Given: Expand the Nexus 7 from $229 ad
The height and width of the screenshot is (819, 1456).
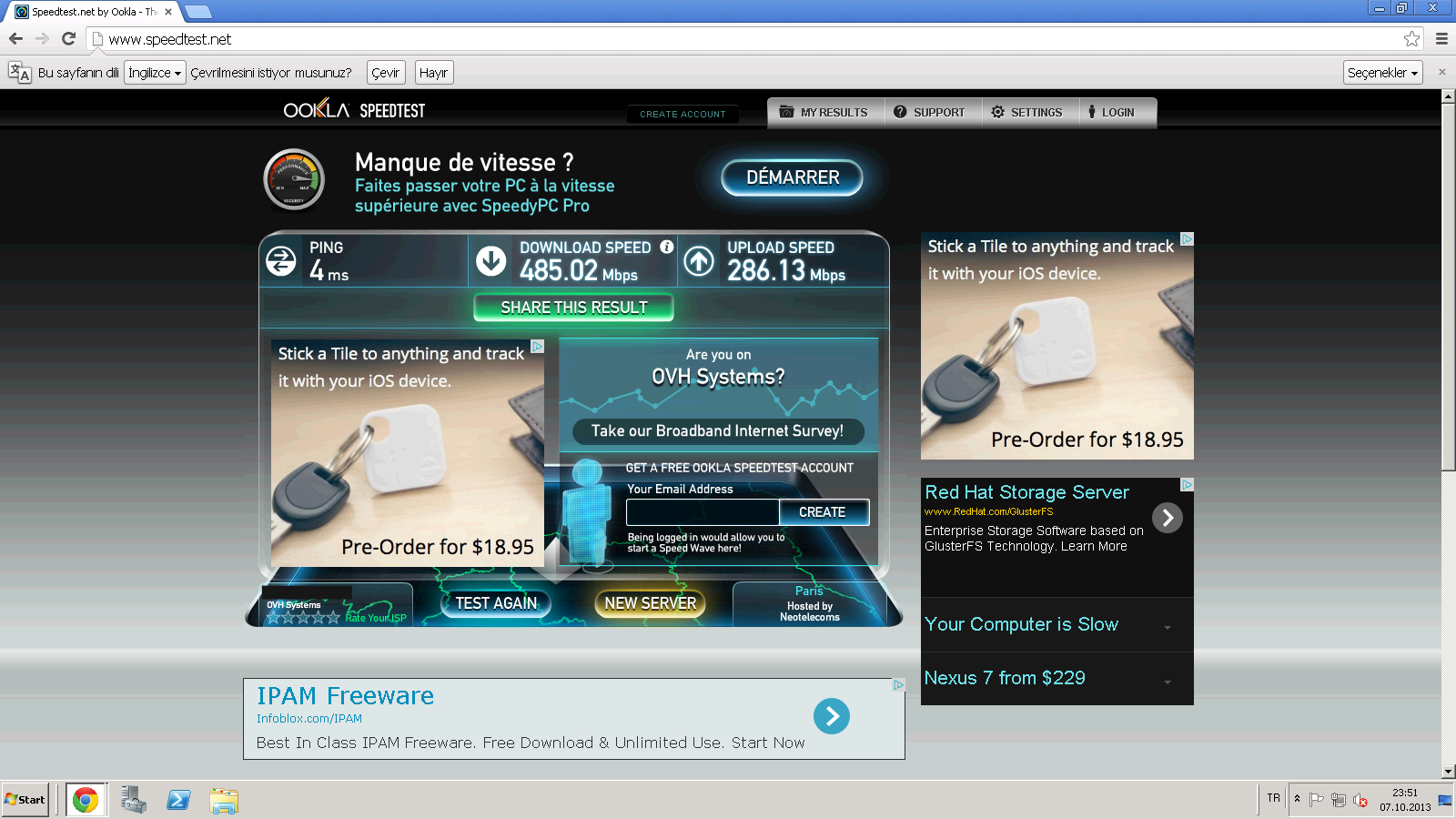Looking at the screenshot, I should [x=1168, y=680].
